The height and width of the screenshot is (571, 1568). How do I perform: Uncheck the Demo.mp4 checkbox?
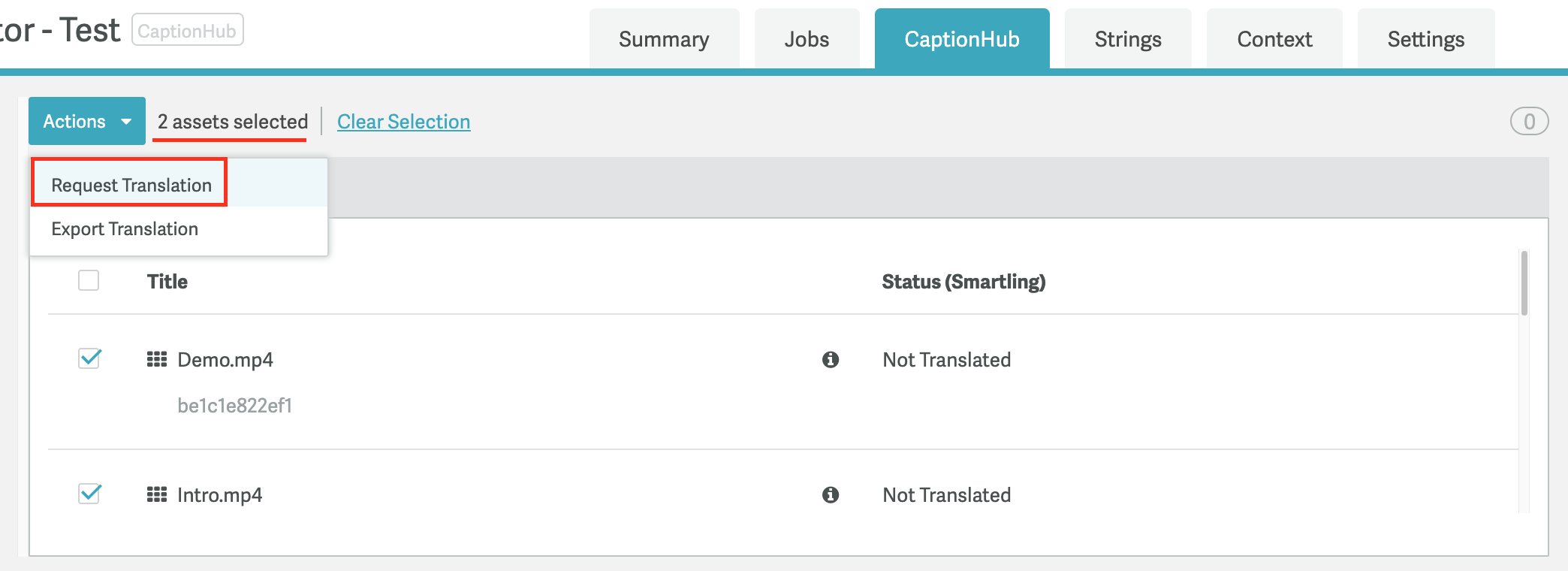click(89, 358)
